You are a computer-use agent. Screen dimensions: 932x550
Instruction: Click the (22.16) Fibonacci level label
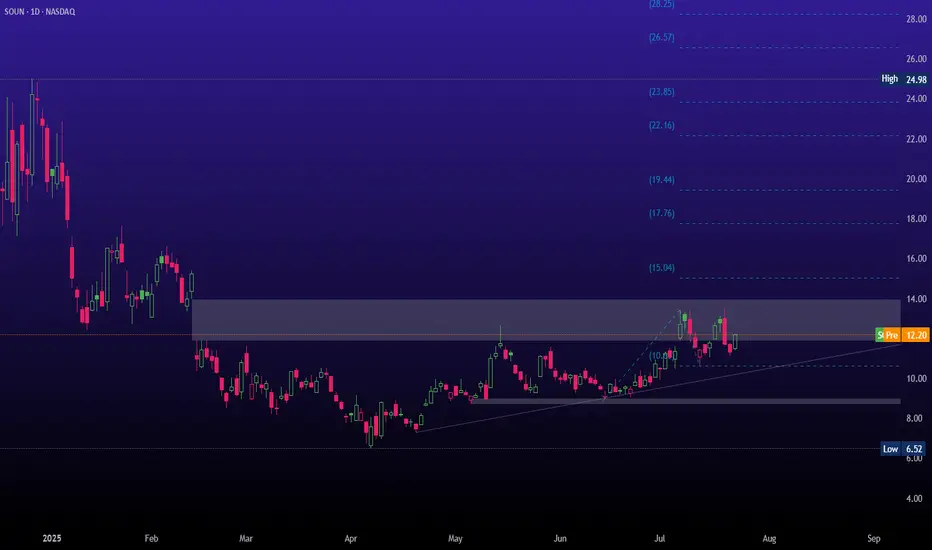coord(662,125)
